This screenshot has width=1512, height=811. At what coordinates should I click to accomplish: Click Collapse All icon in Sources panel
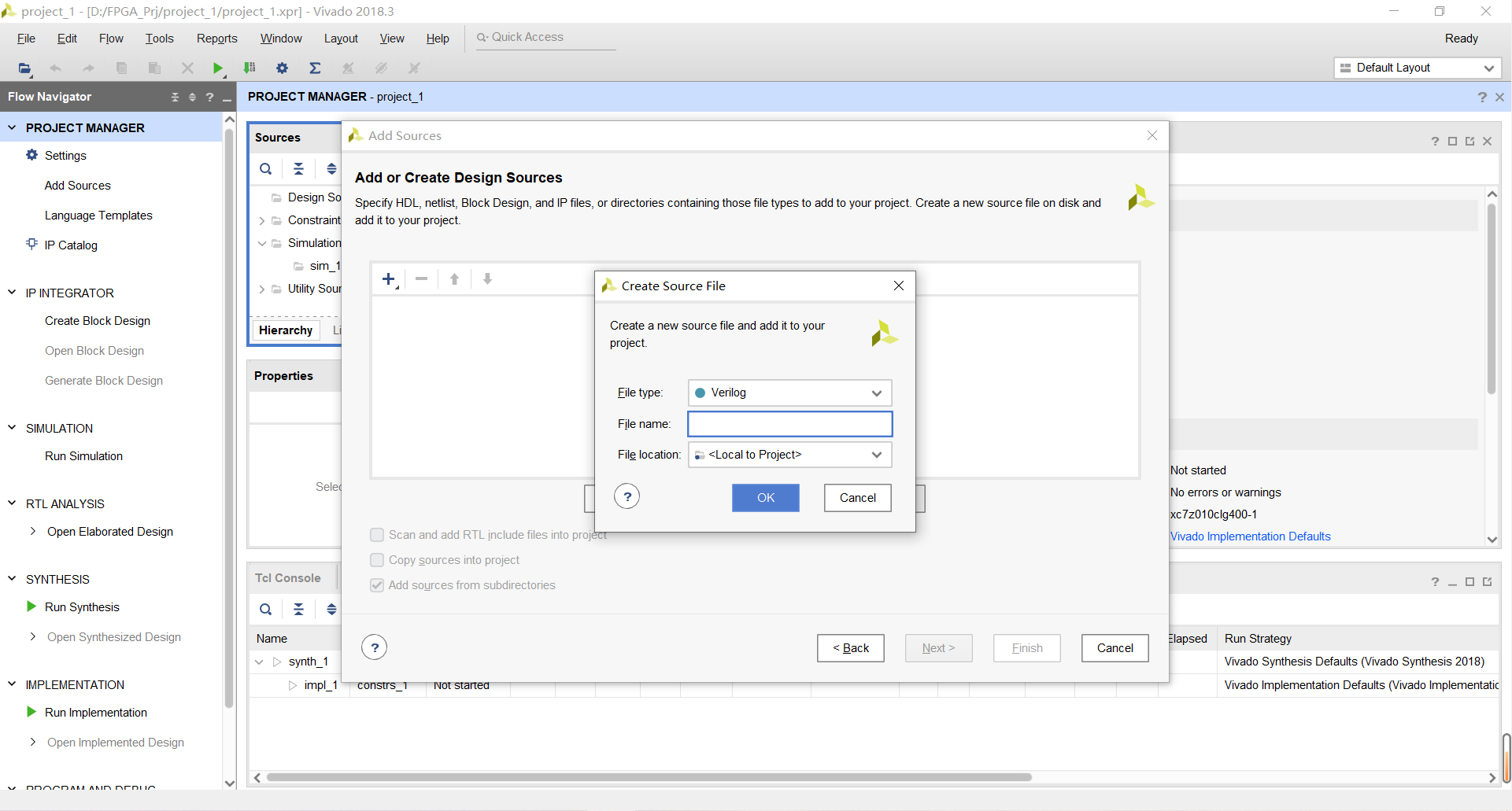298,168
